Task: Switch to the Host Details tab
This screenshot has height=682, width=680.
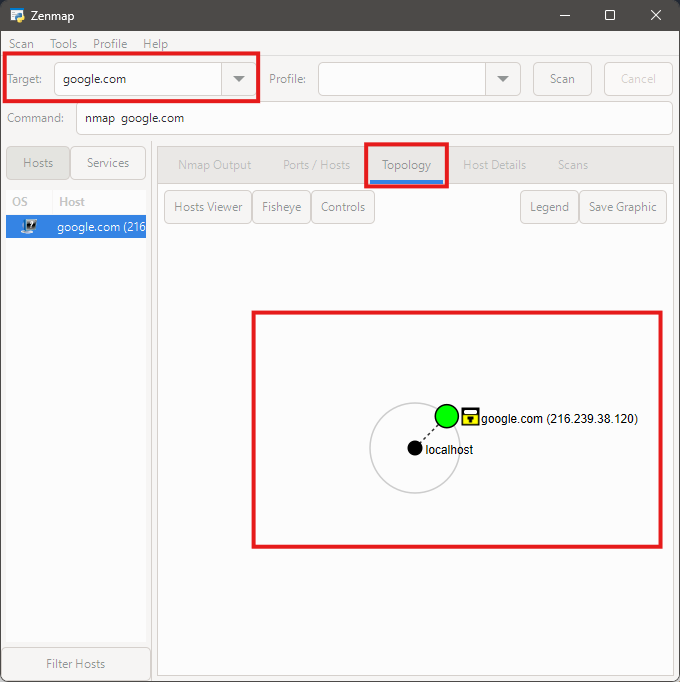Action: pyautogui.click(x=494, y=165)
